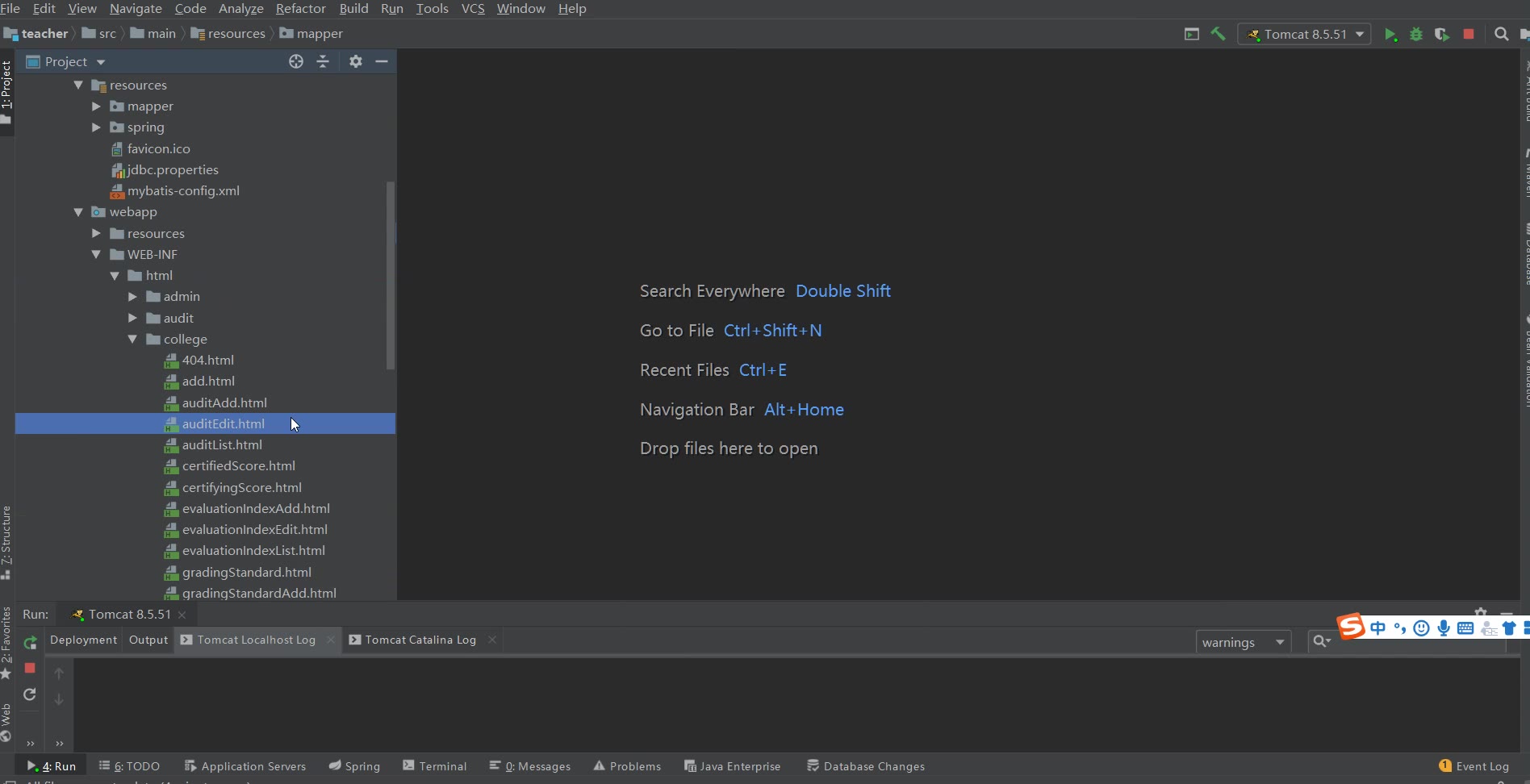1530x784 pixels.
Task: Stop the running server with red square
Action: click(x=1469, y=35)
